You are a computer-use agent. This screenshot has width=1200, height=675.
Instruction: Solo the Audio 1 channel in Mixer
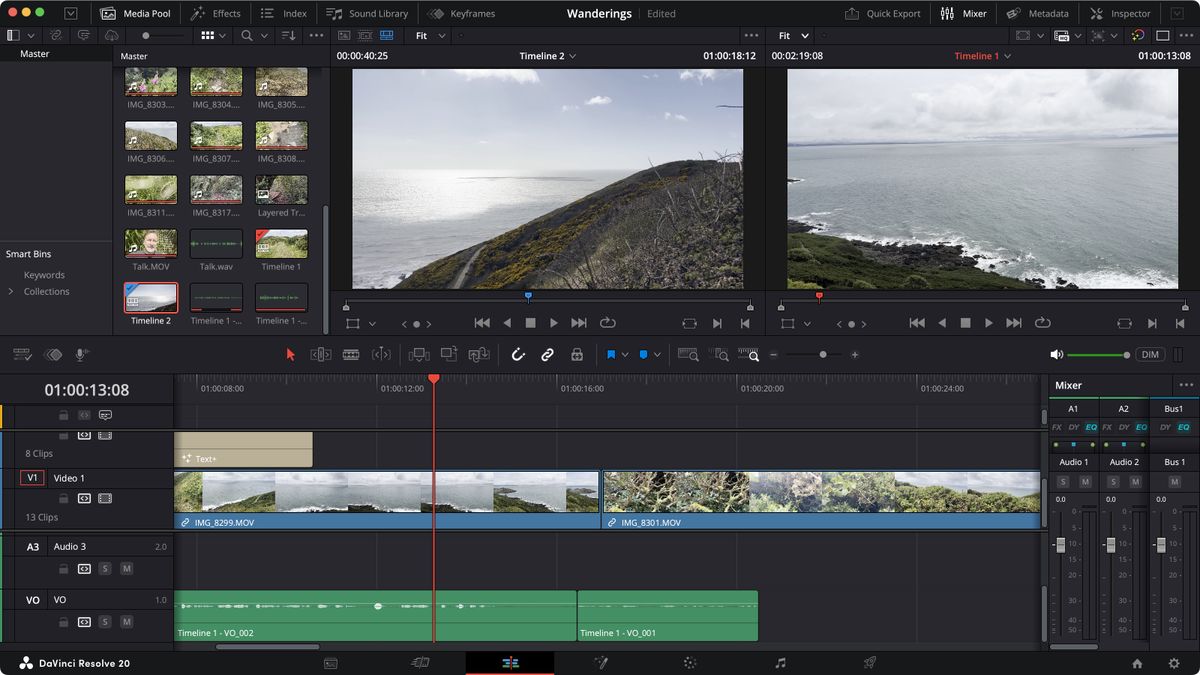pyautogui.click(x=1062, y=481)
